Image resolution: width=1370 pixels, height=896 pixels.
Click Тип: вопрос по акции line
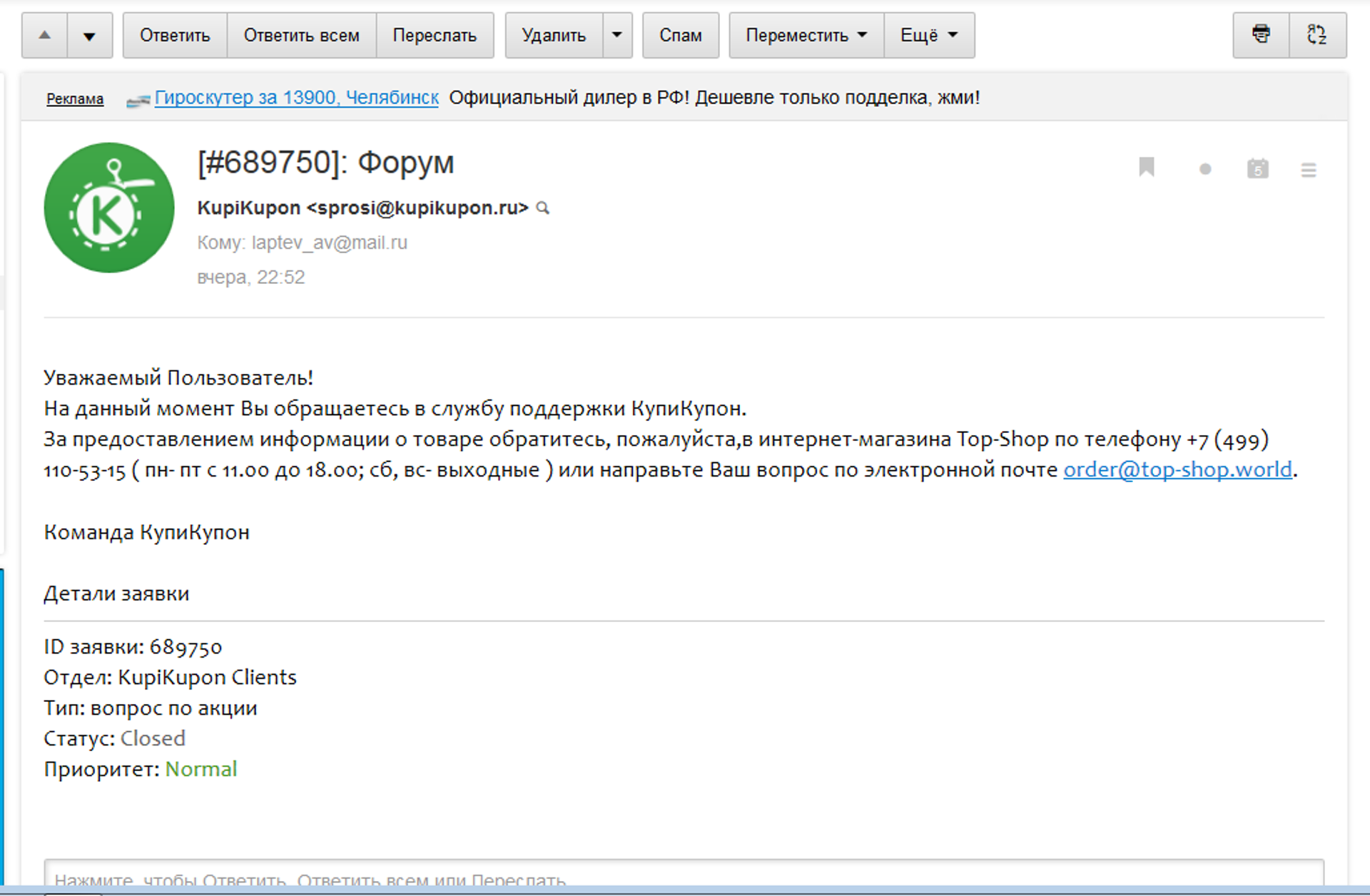pos(151,708)
